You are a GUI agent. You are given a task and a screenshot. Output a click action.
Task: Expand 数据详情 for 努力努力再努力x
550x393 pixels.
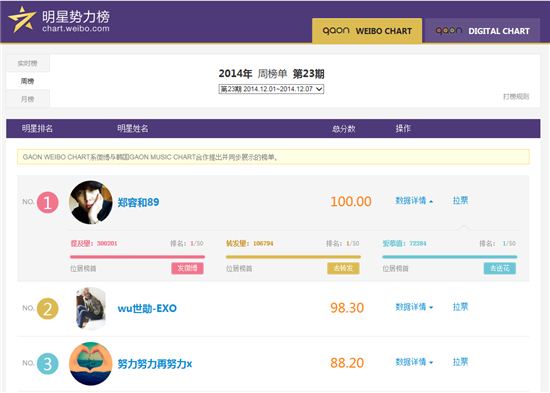(x=414, y=362)
